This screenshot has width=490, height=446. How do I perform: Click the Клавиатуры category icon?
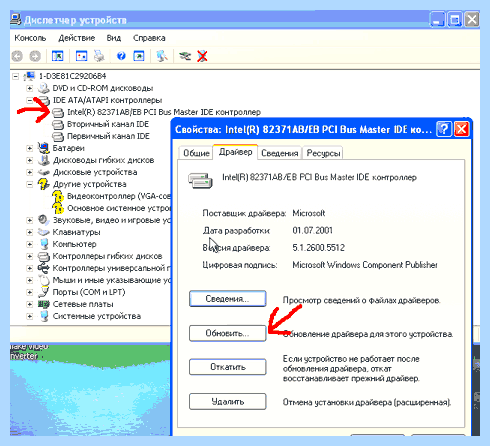pos(44,232)
